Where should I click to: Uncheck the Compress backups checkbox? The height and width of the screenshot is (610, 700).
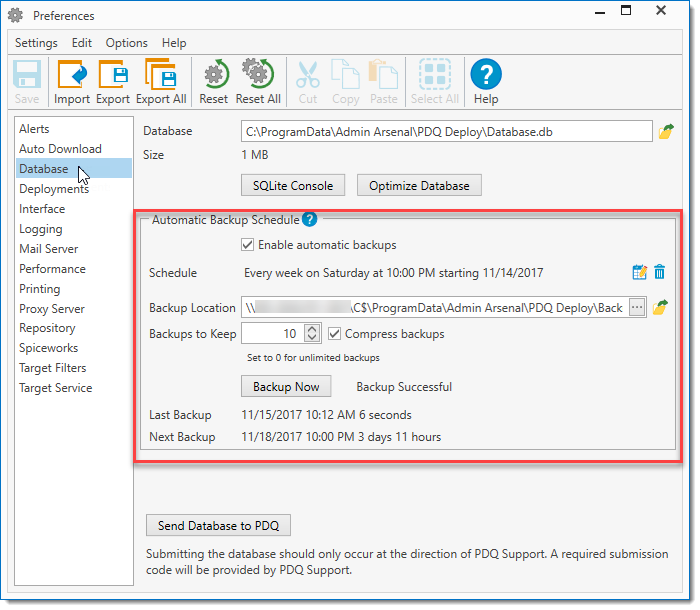click(x=335, y=334)
